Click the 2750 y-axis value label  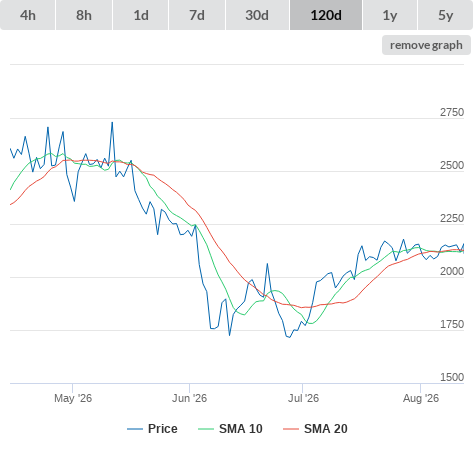pos(452,112)
